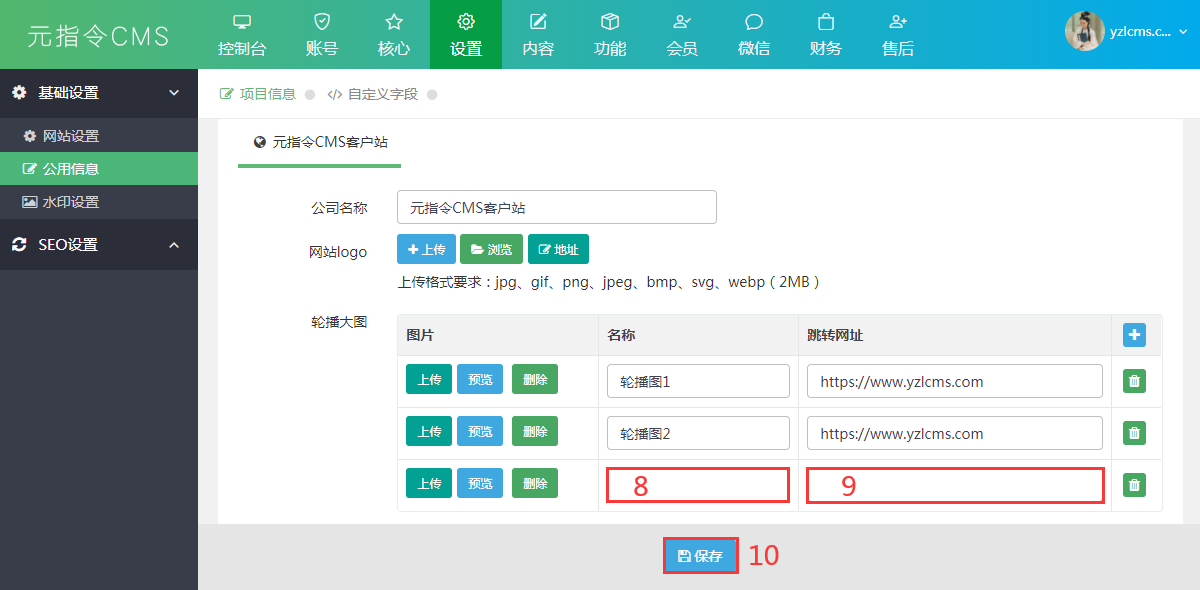Switch to the 项目信息 tab
The height and width of the screenshot is (590, 1200).
pyautogui.click(x=258, y=94)
